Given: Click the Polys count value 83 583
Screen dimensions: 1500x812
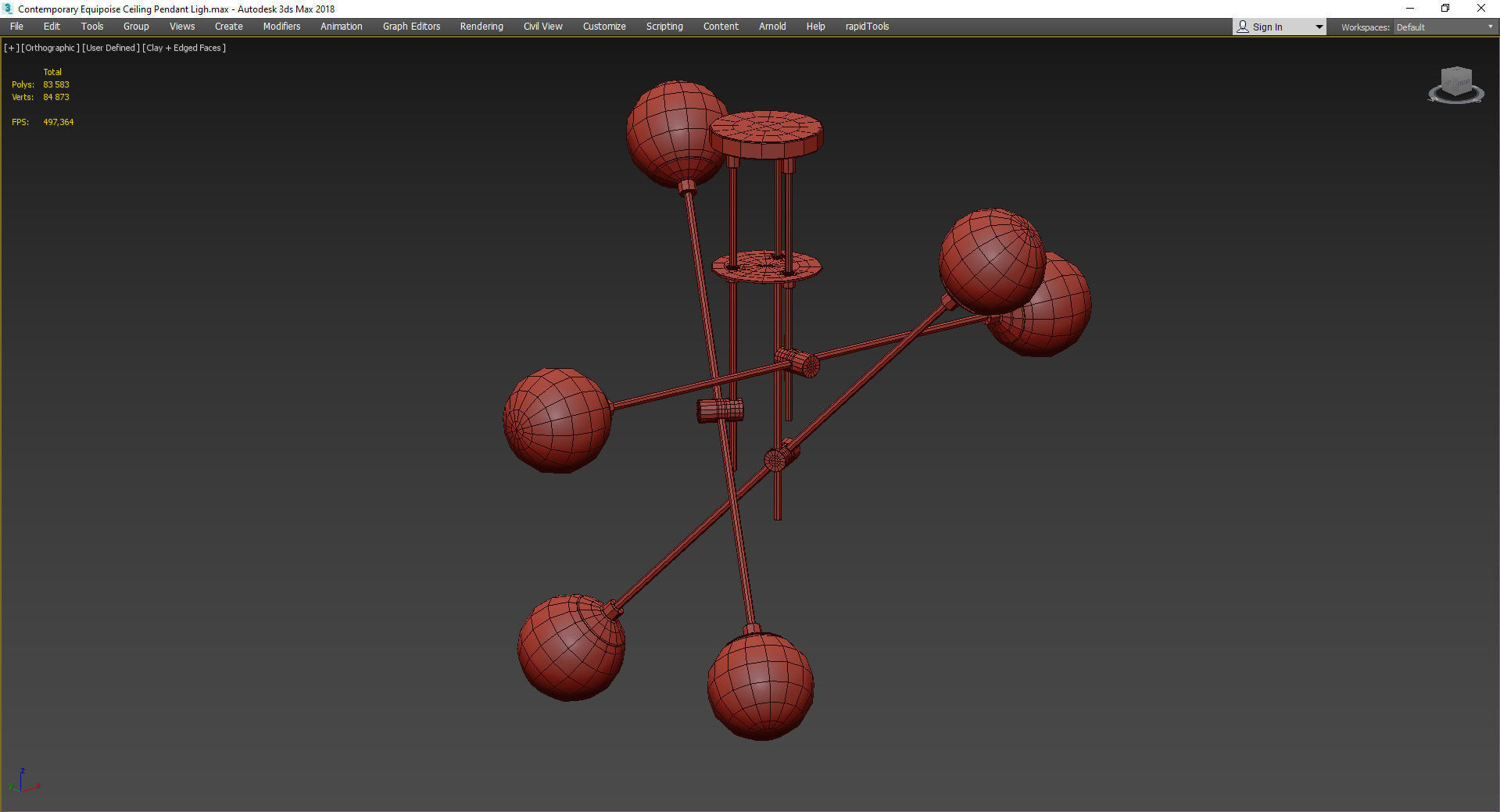Looking at the screenshot, I should pyautogui.click(x=56, y=84).
